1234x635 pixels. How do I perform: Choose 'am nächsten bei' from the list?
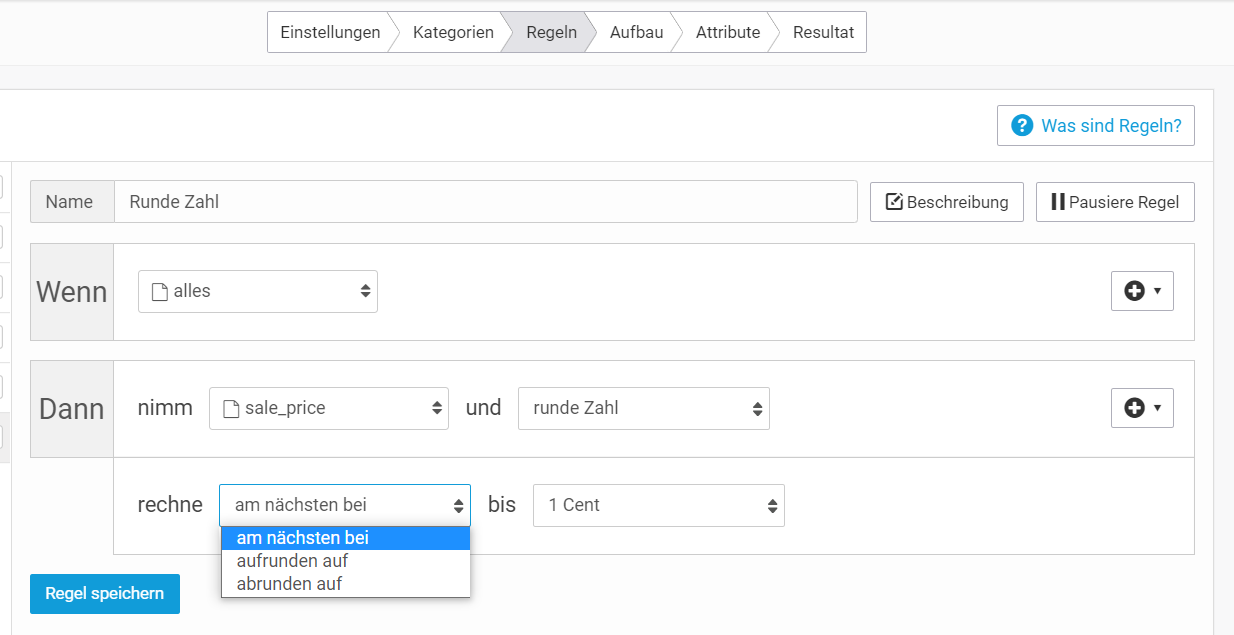(345, 538)
